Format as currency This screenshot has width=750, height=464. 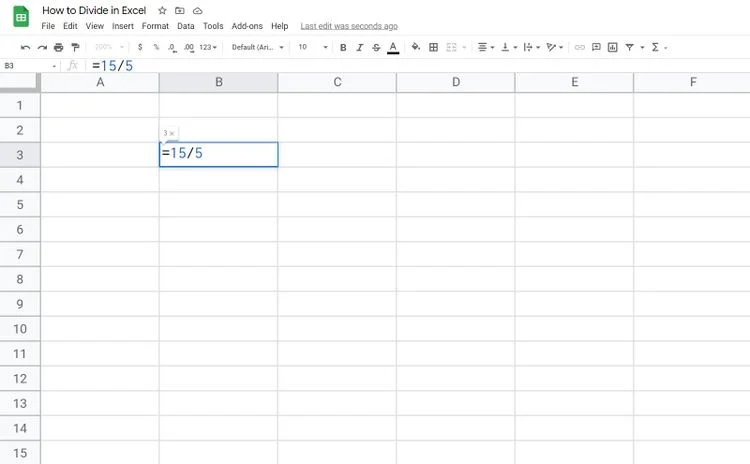point(140,47)
